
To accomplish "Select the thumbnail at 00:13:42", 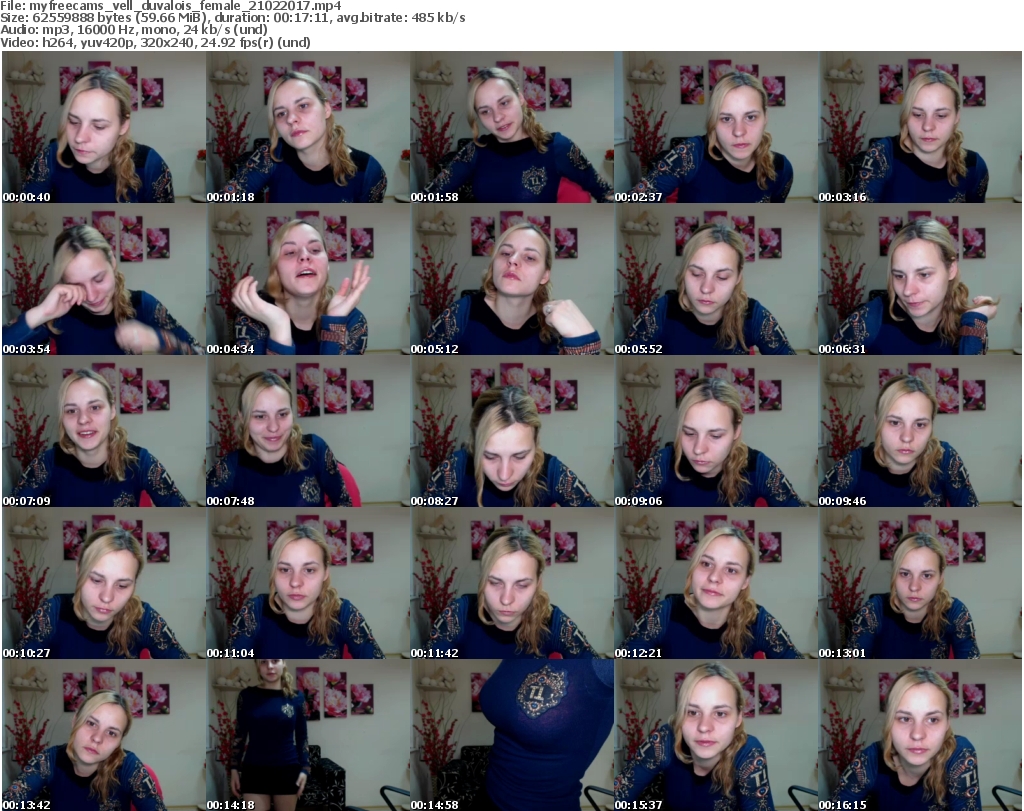I will point(104,735).
